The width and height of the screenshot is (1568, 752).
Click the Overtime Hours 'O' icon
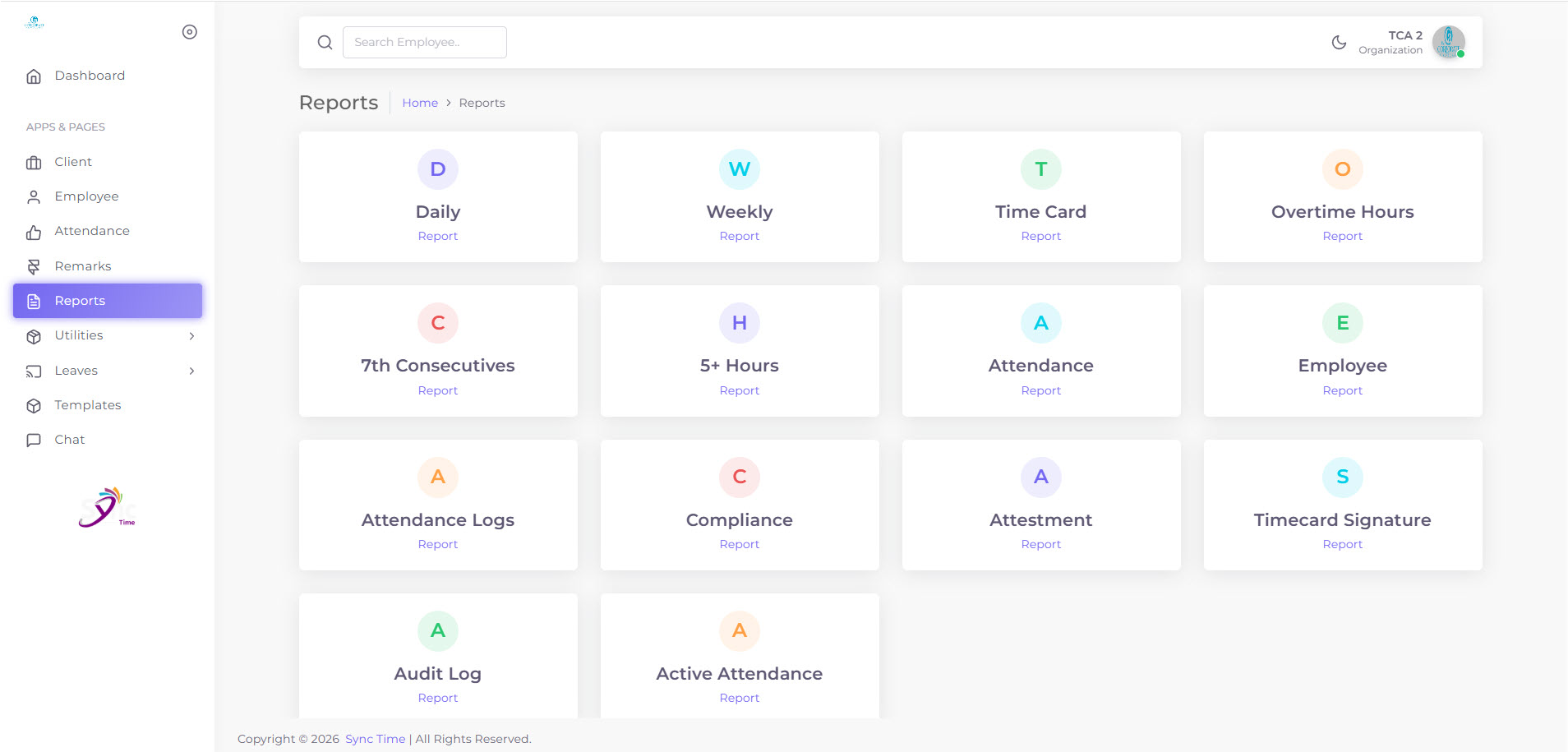tap(1342, 169)
